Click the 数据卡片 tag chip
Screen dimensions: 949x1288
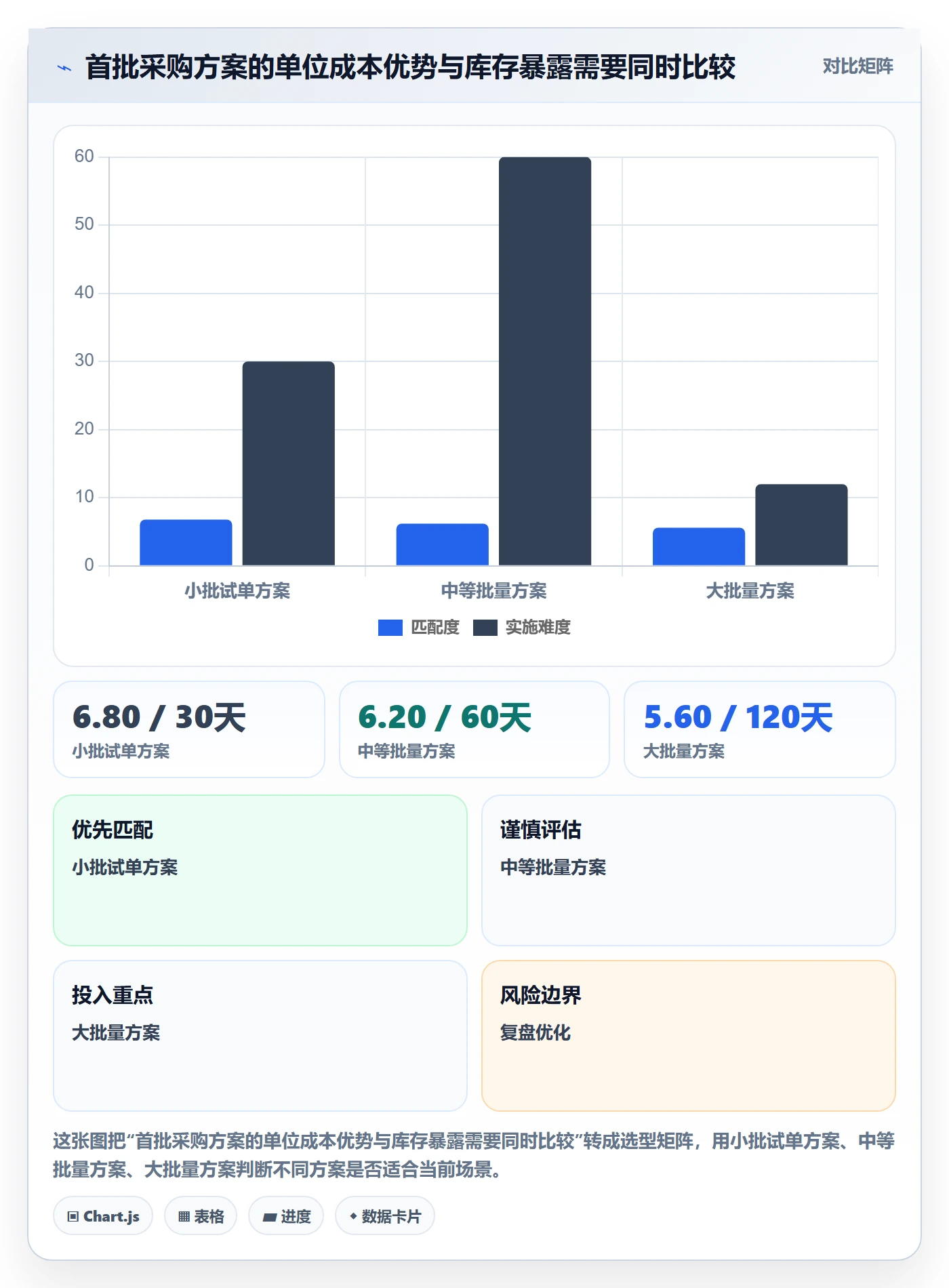[385, 1216]
